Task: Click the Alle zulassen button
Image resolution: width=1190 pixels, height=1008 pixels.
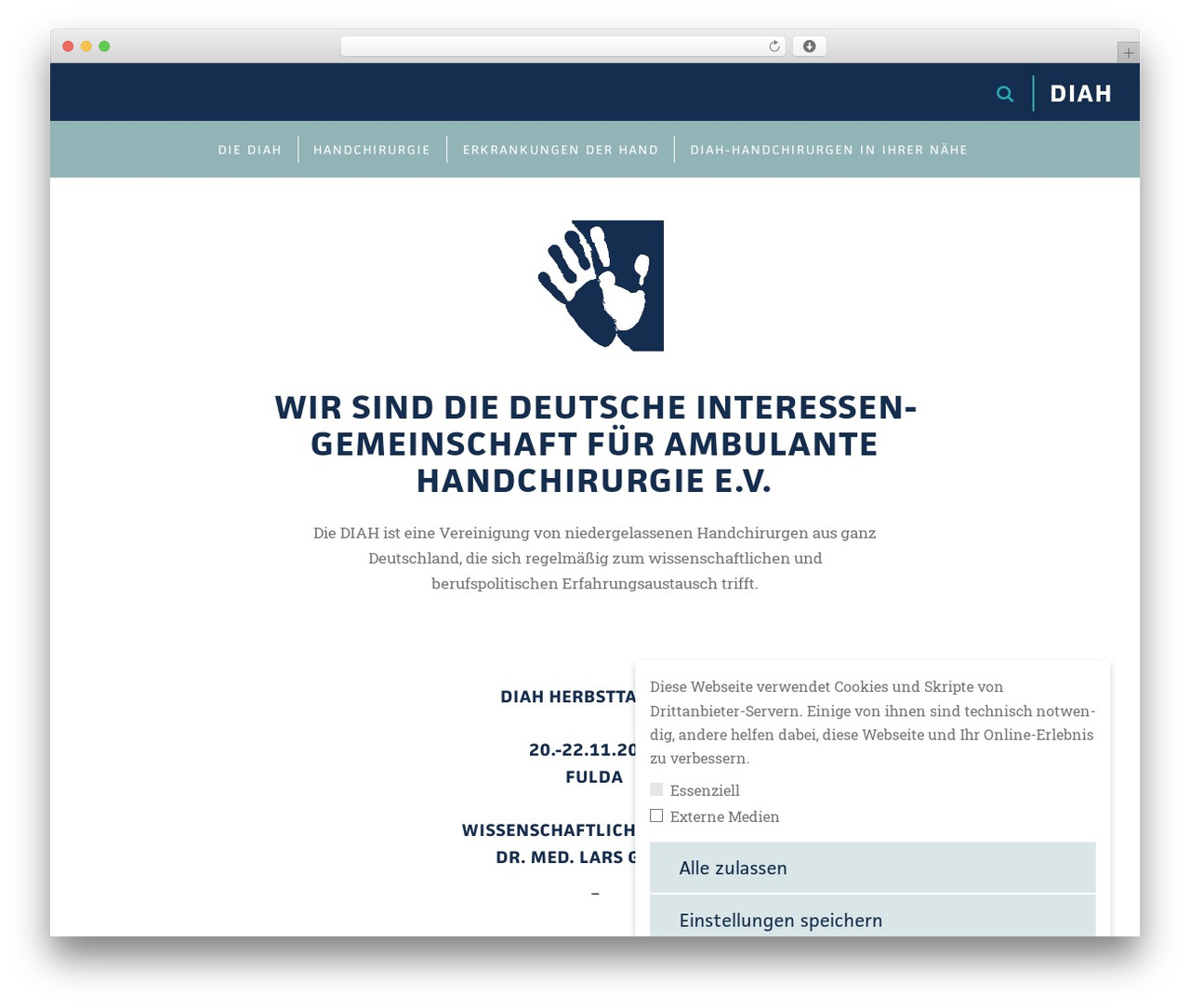Action: click(x=872, y=868)
